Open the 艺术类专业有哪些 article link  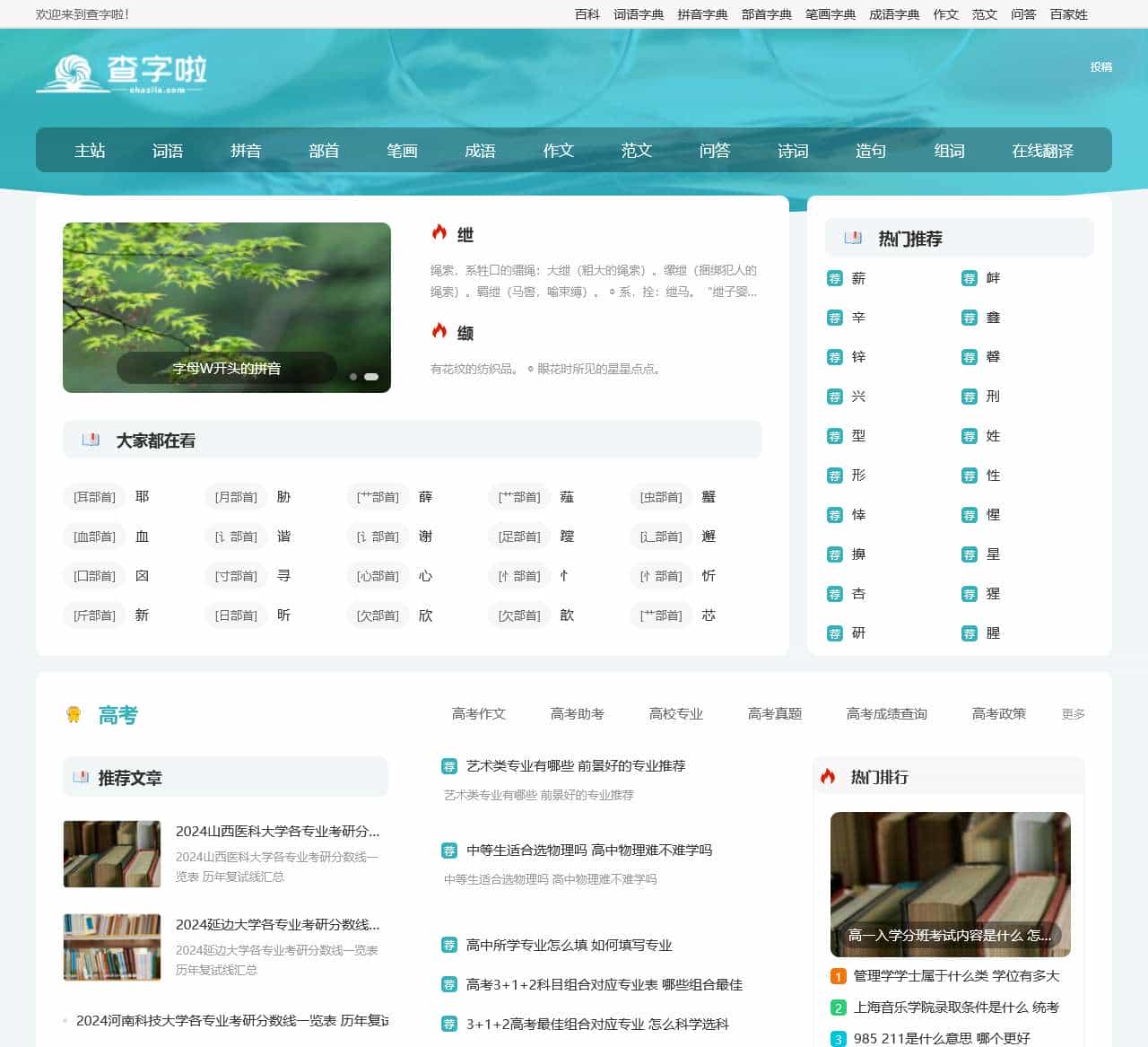tap(575, 765)
